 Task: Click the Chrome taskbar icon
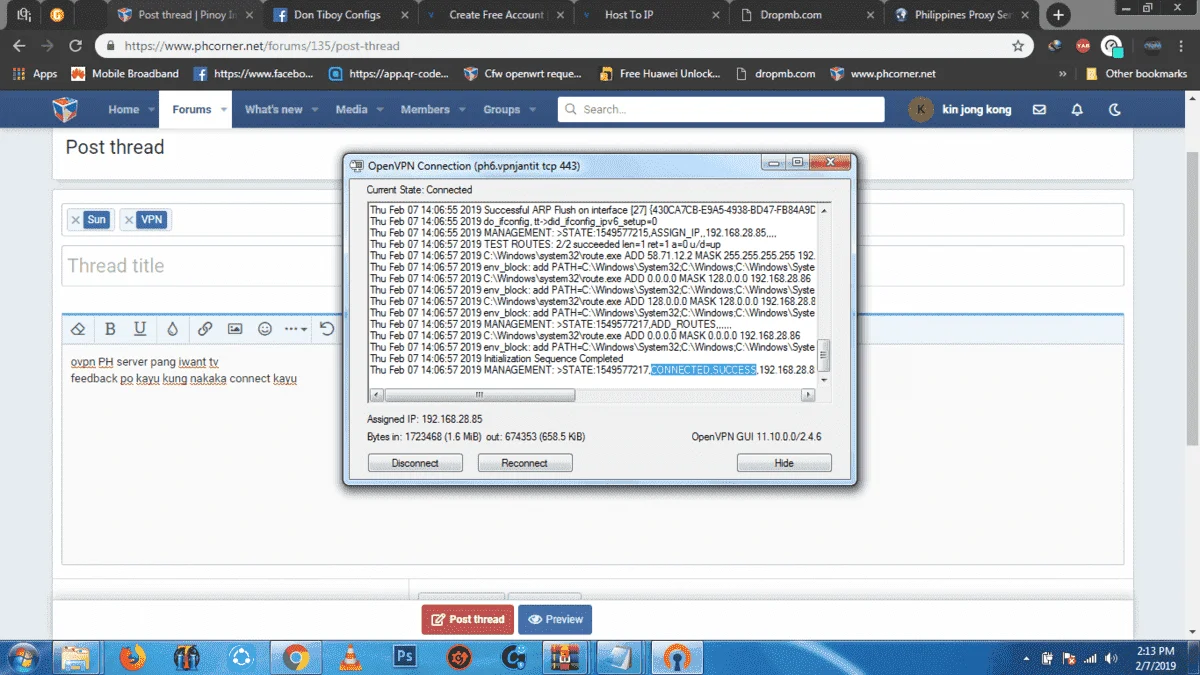[x=295, y=657]
